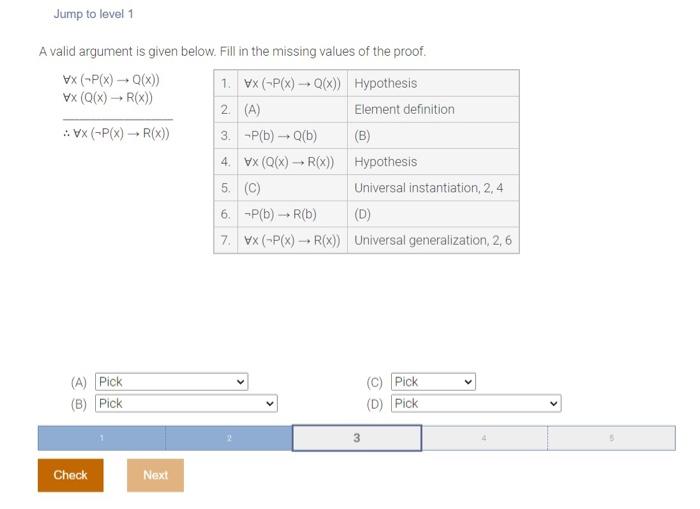This screenshot has width=700, height=509.
Task: Open the (C) Pick dropdown
Action: coord(433,382)
